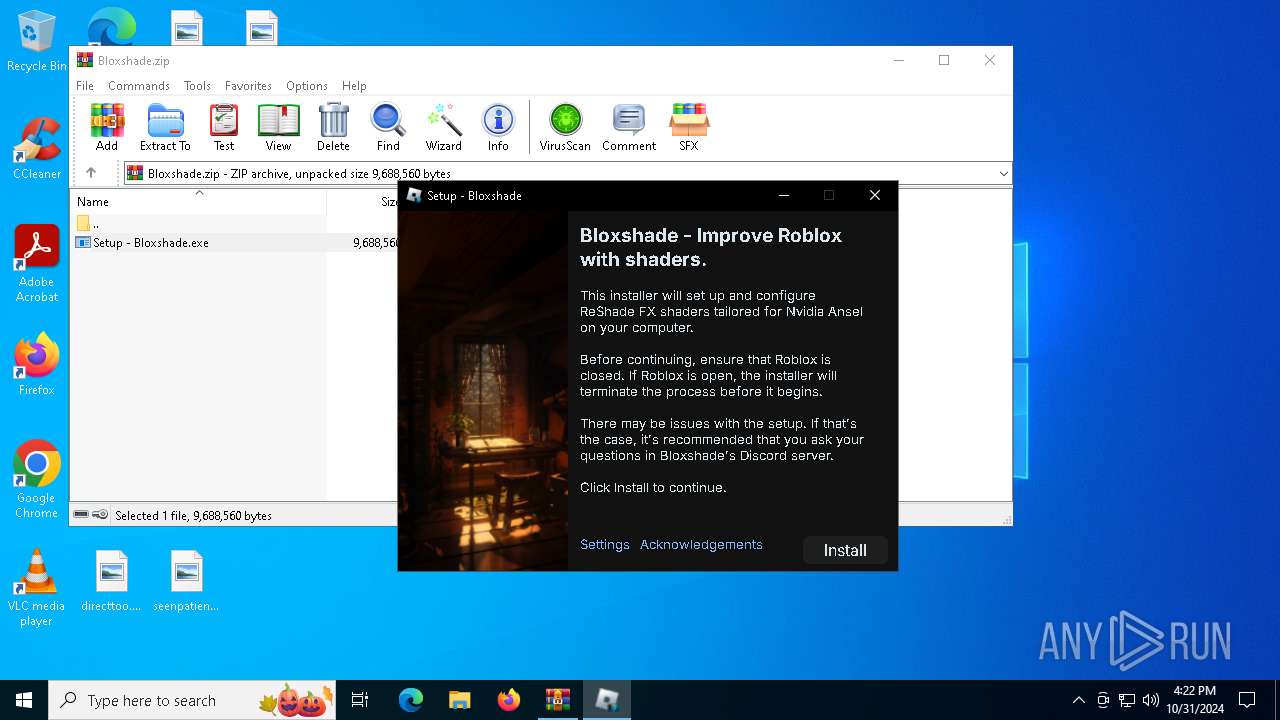1280x720 pixels.
Task: Open the Settings link in Bloxshade setup
Action: (x=605, y=545)
